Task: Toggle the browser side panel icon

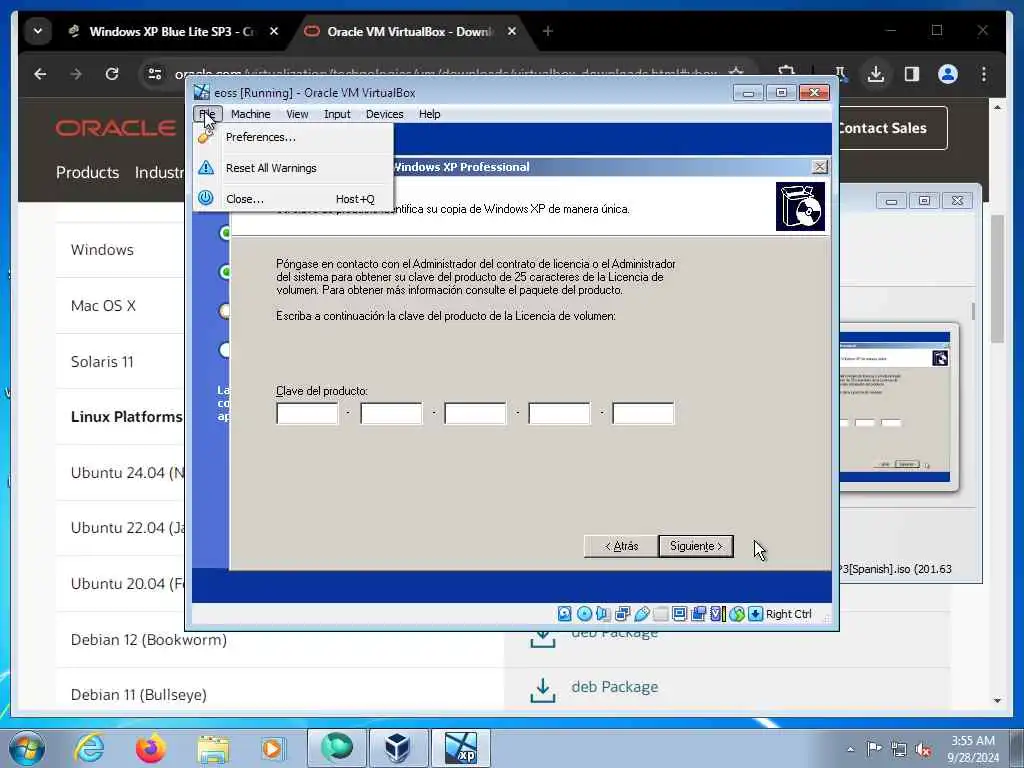Action: (x=912, y=74)
